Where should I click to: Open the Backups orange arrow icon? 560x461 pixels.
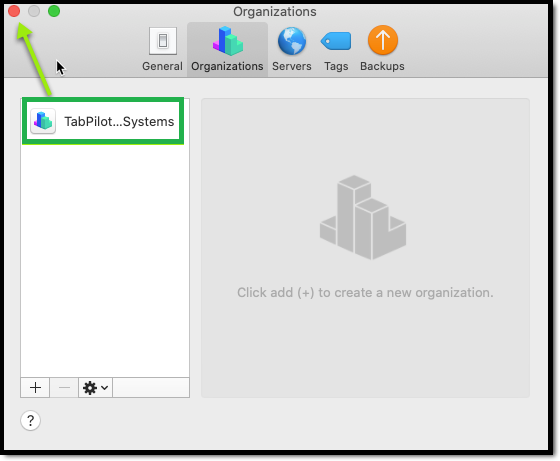[382, 40]
